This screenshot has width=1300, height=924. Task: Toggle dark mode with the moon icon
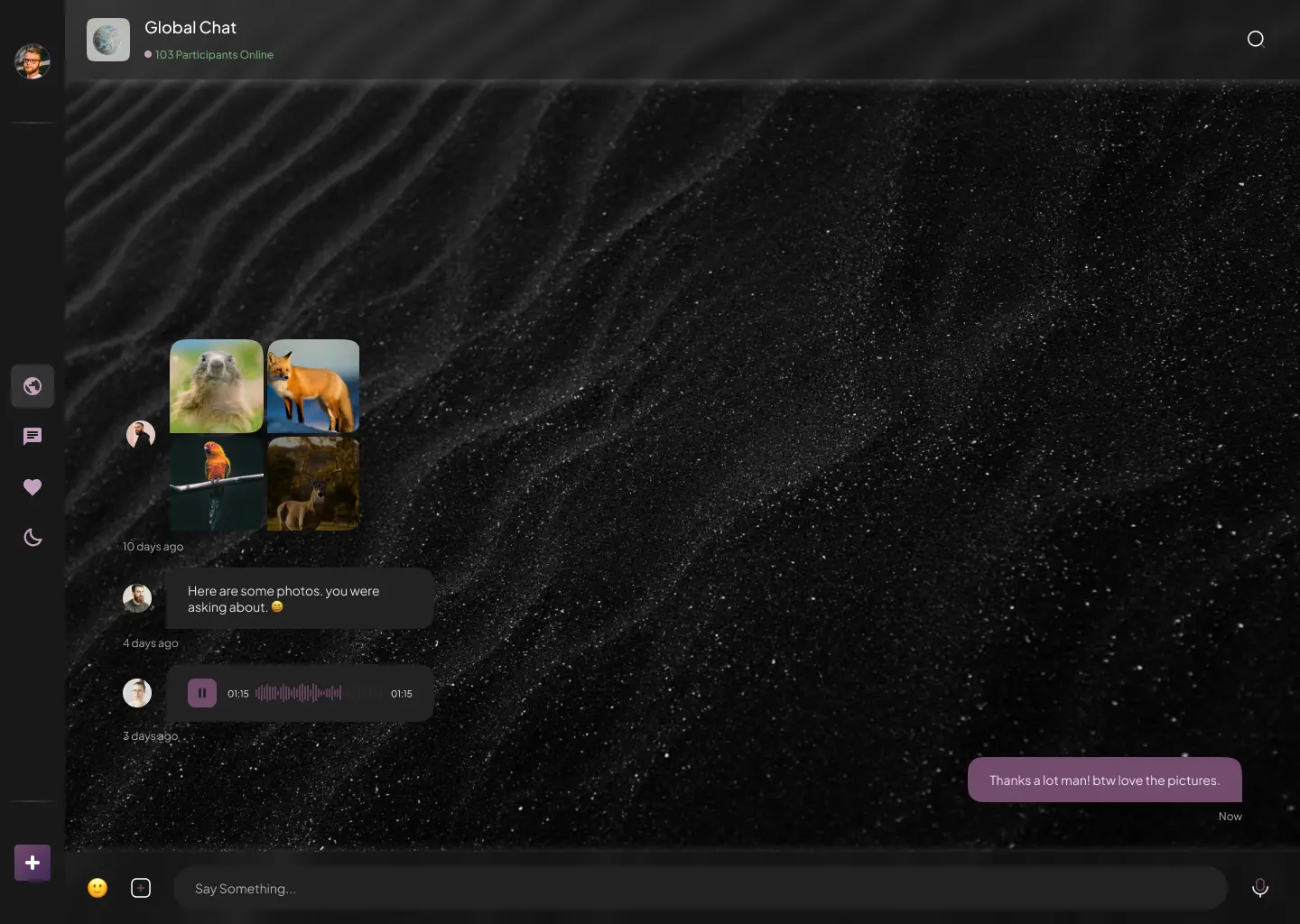tap(32, 538)
